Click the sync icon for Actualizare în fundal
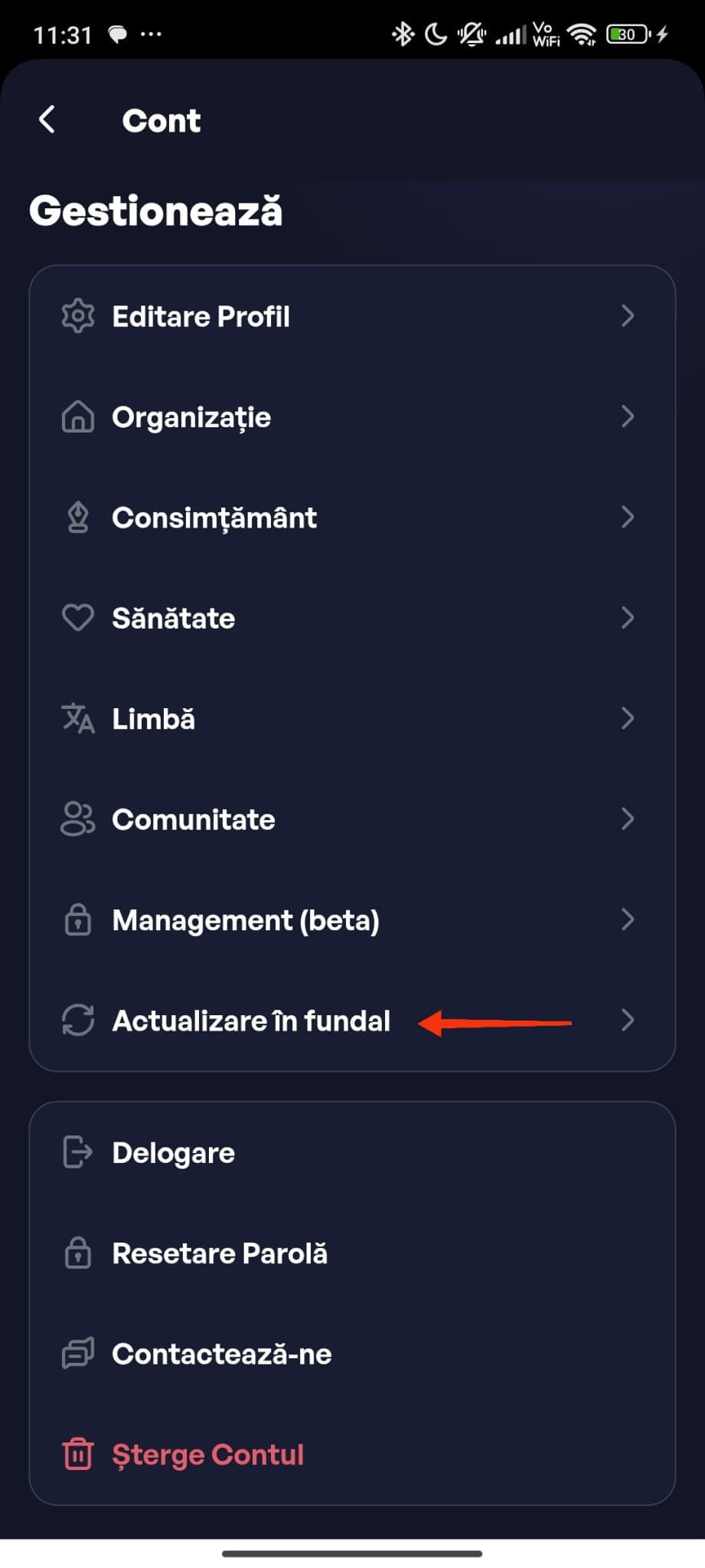705x1568 pixels. [x=77, y=1021]
